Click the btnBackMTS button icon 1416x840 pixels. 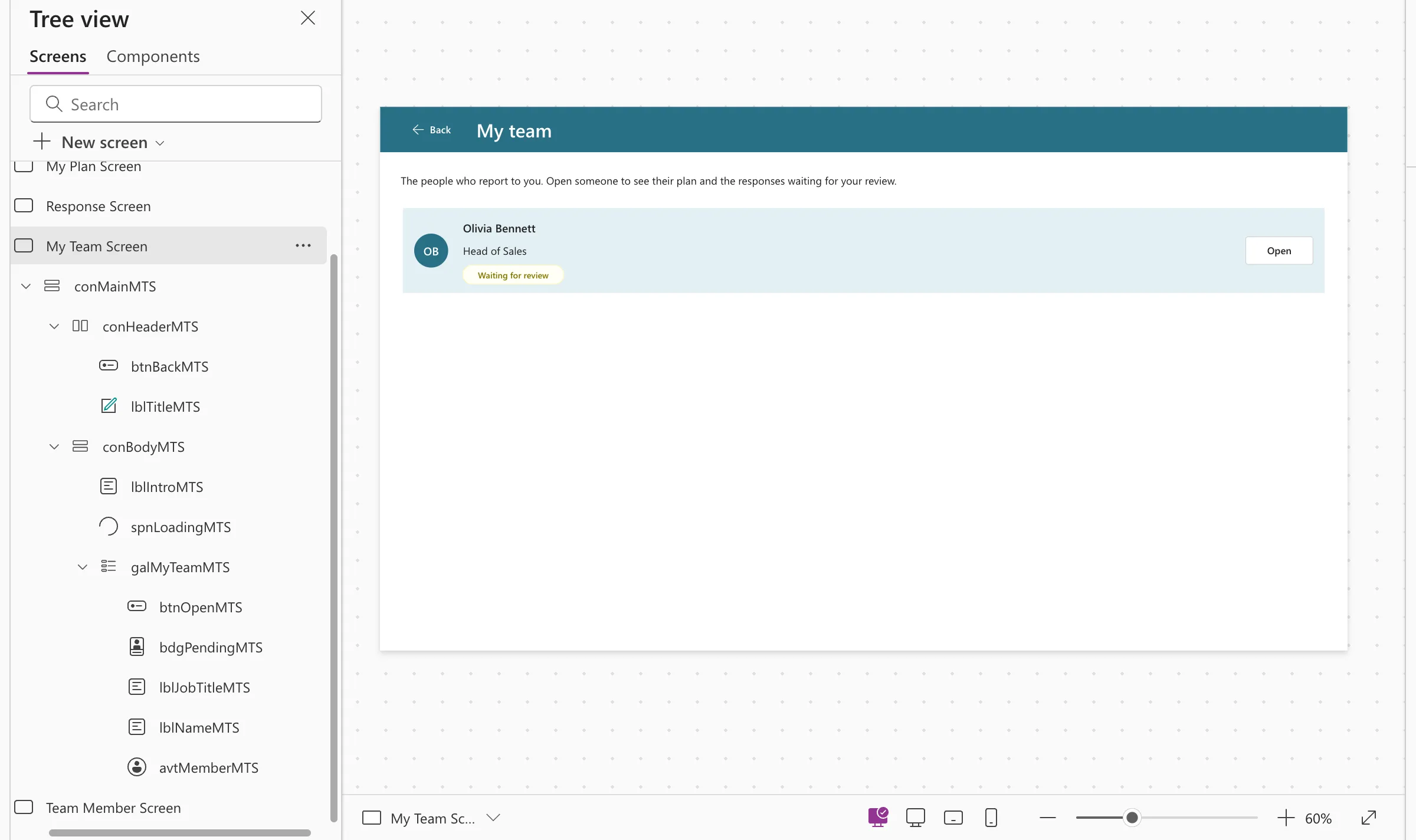click(109, 366)
